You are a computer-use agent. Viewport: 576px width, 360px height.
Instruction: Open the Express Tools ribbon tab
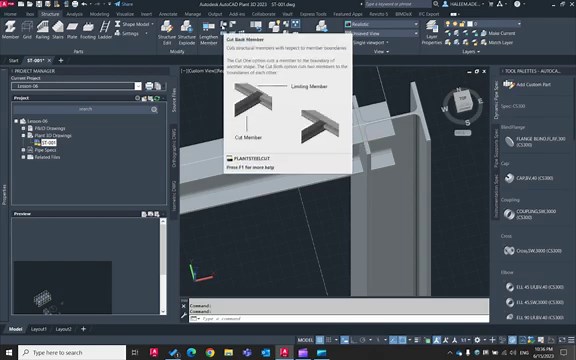313,14
